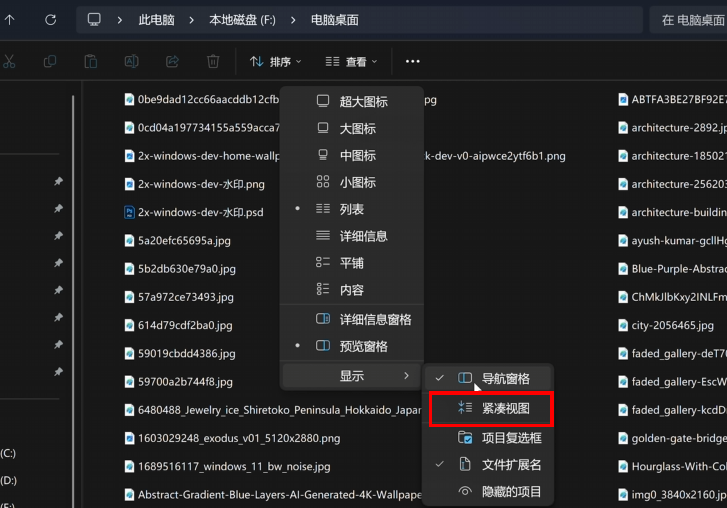Select file 1603029248_exodus_v01_5120x2880.png
Image resolution: width=727 pixels, height=508 pixels.
[233, 438]
